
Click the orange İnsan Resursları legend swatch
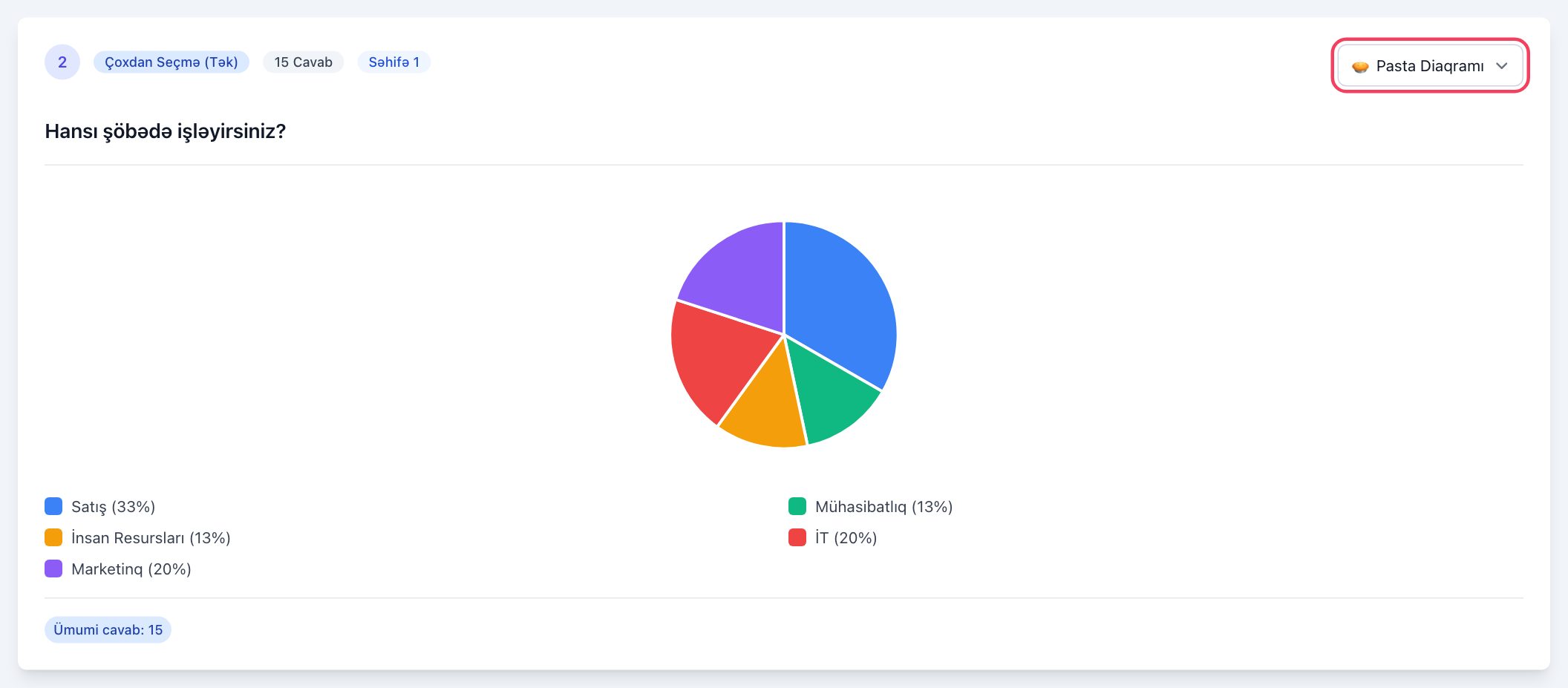tap(53, 537)
